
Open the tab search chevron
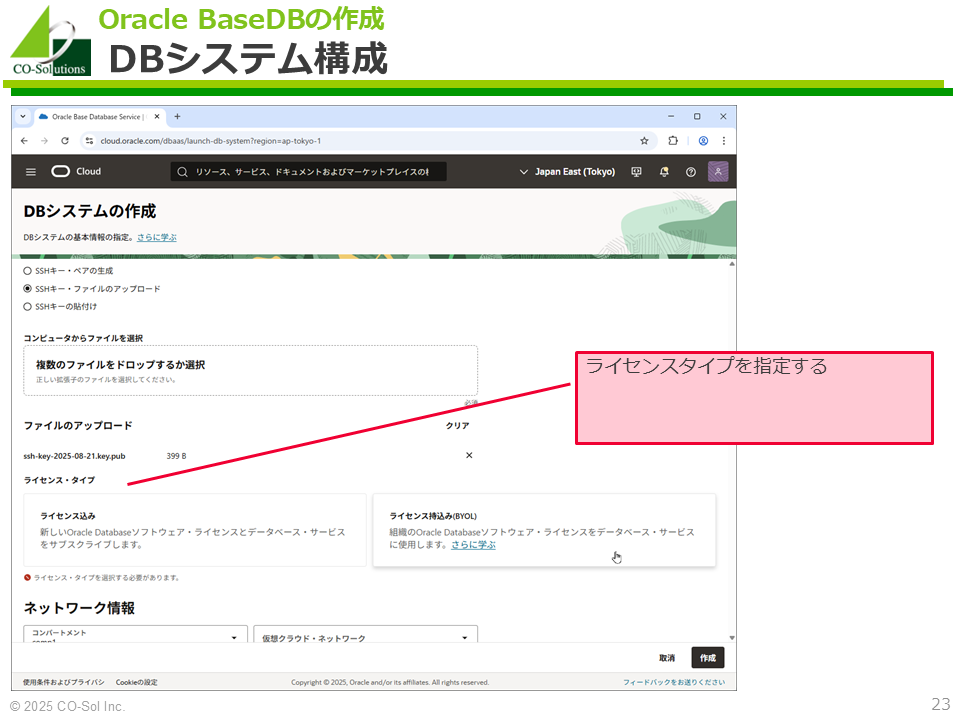23,116
